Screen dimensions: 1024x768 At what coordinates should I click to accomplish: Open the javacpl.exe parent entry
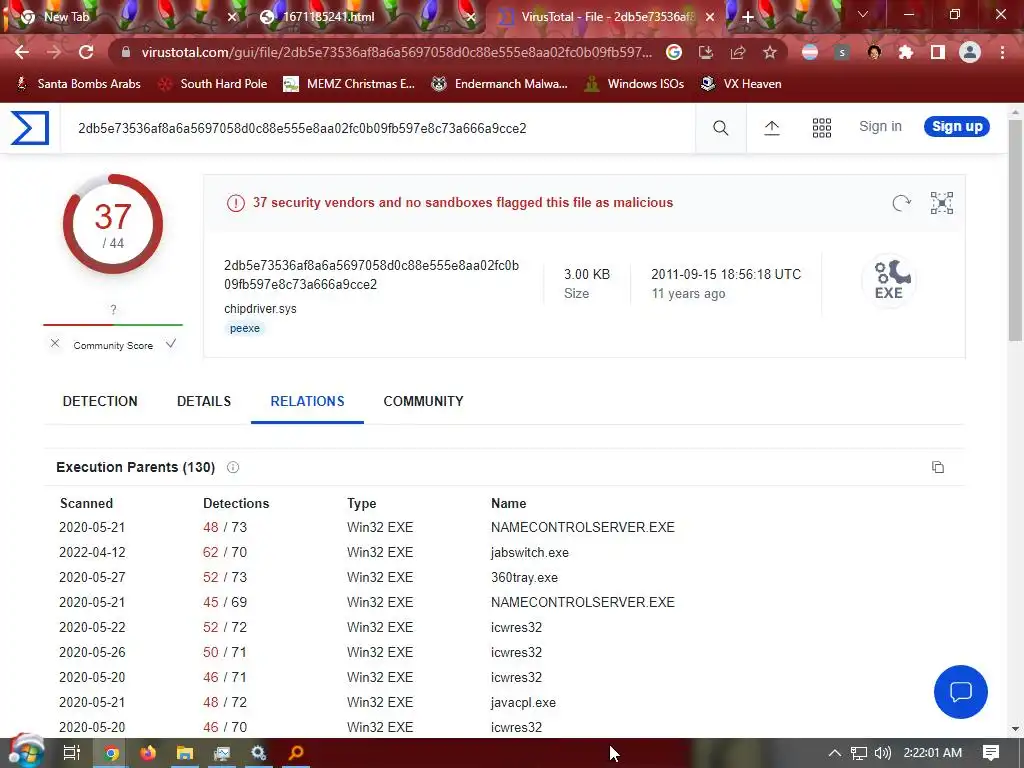click(523, 703)
